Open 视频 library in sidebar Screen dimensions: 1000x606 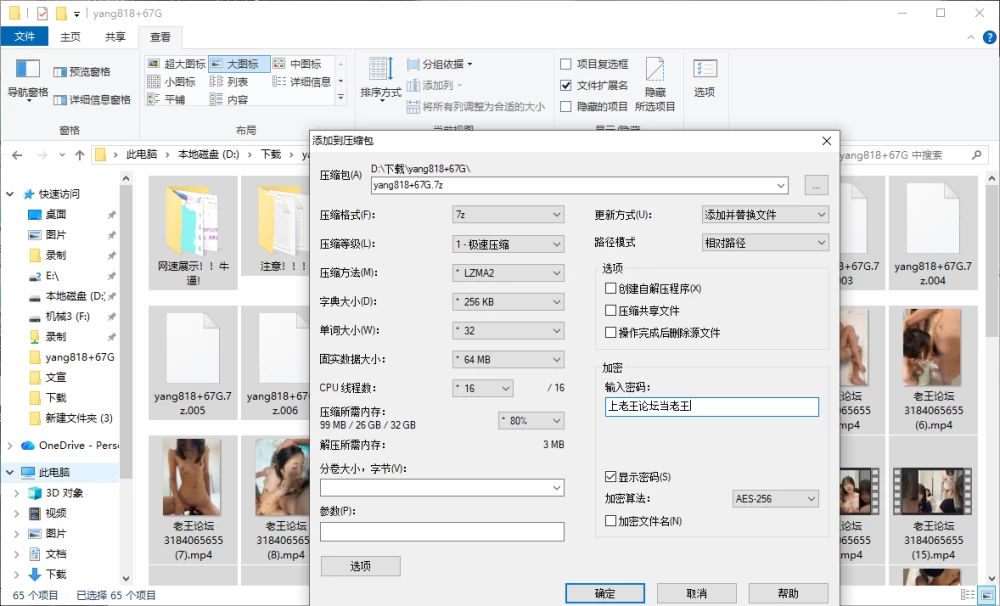point(55,513)
